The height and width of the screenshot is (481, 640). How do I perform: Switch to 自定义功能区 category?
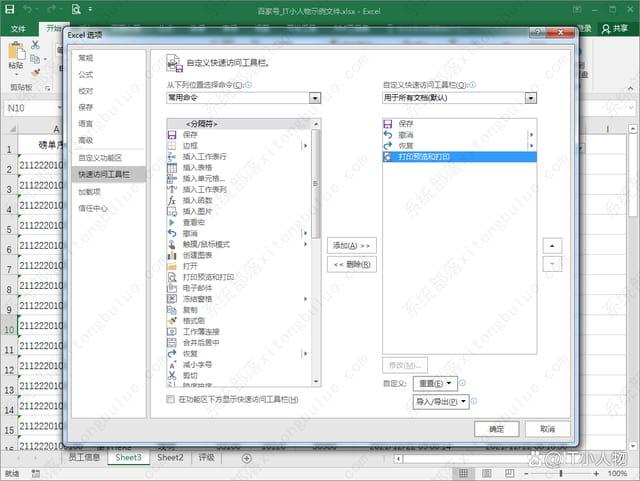pyautogui.click(x=100, y=157)
